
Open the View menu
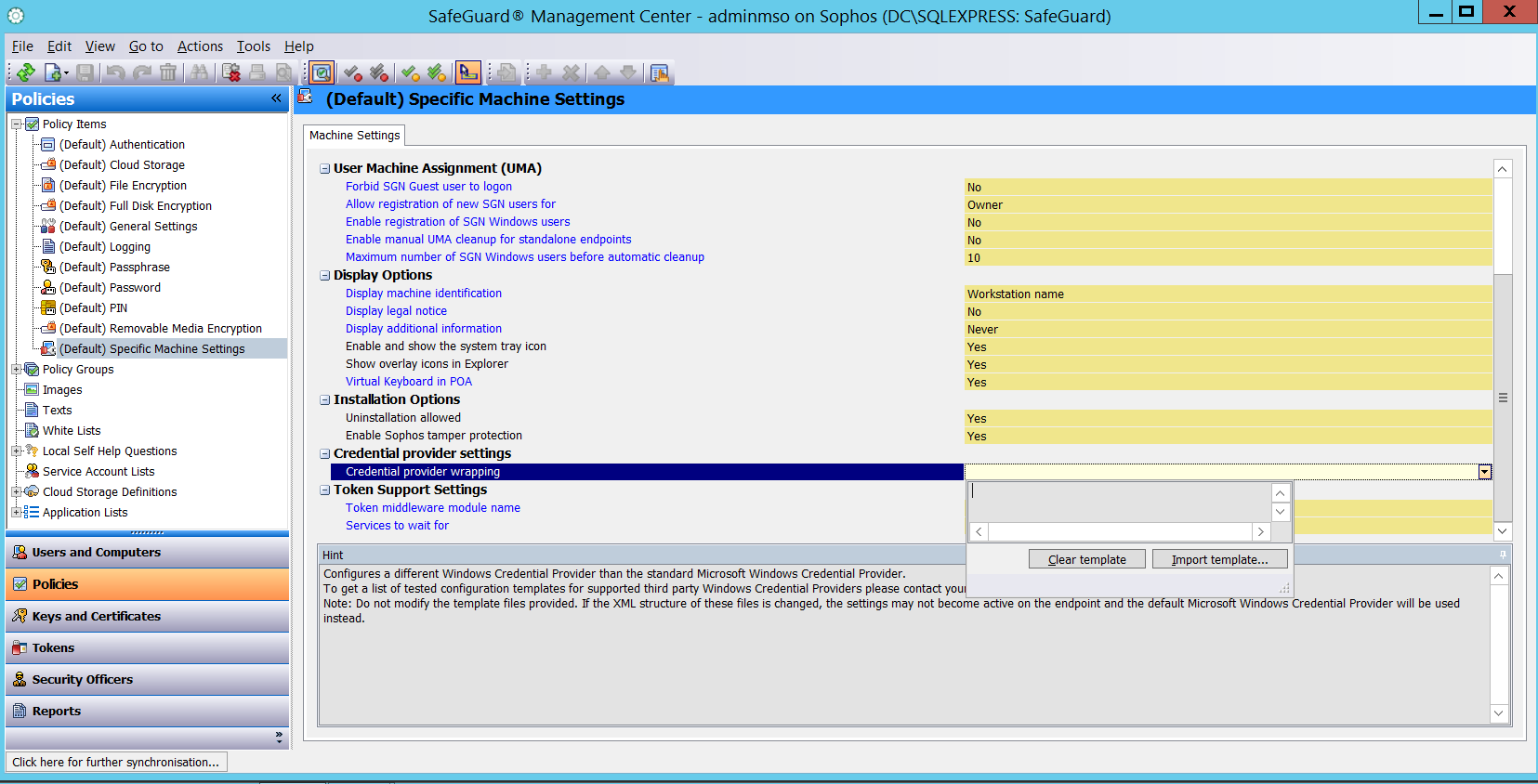[x=100, y=46]
